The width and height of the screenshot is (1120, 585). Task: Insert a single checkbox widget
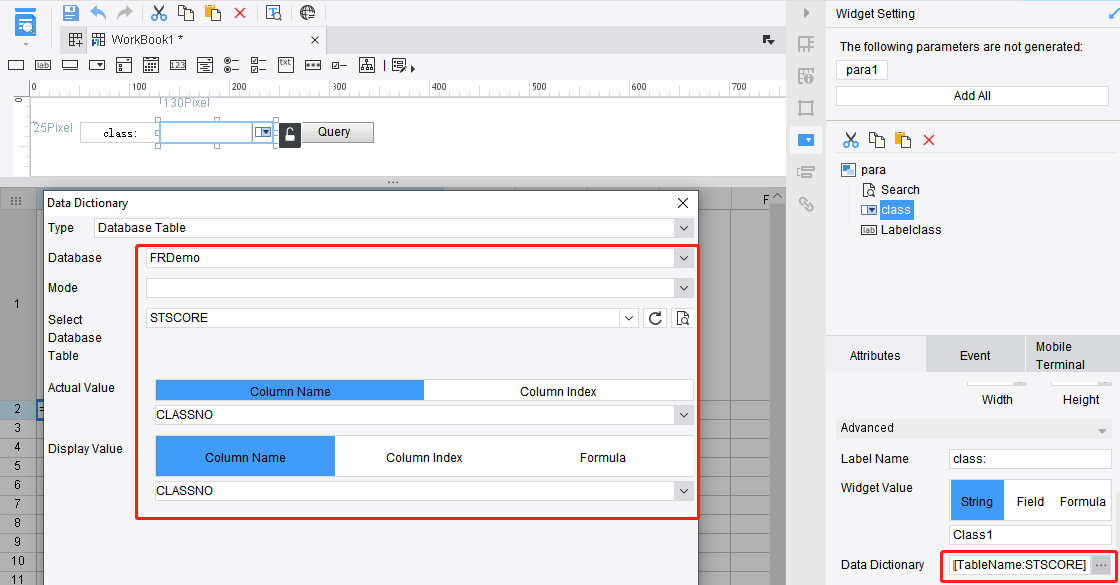339,65
